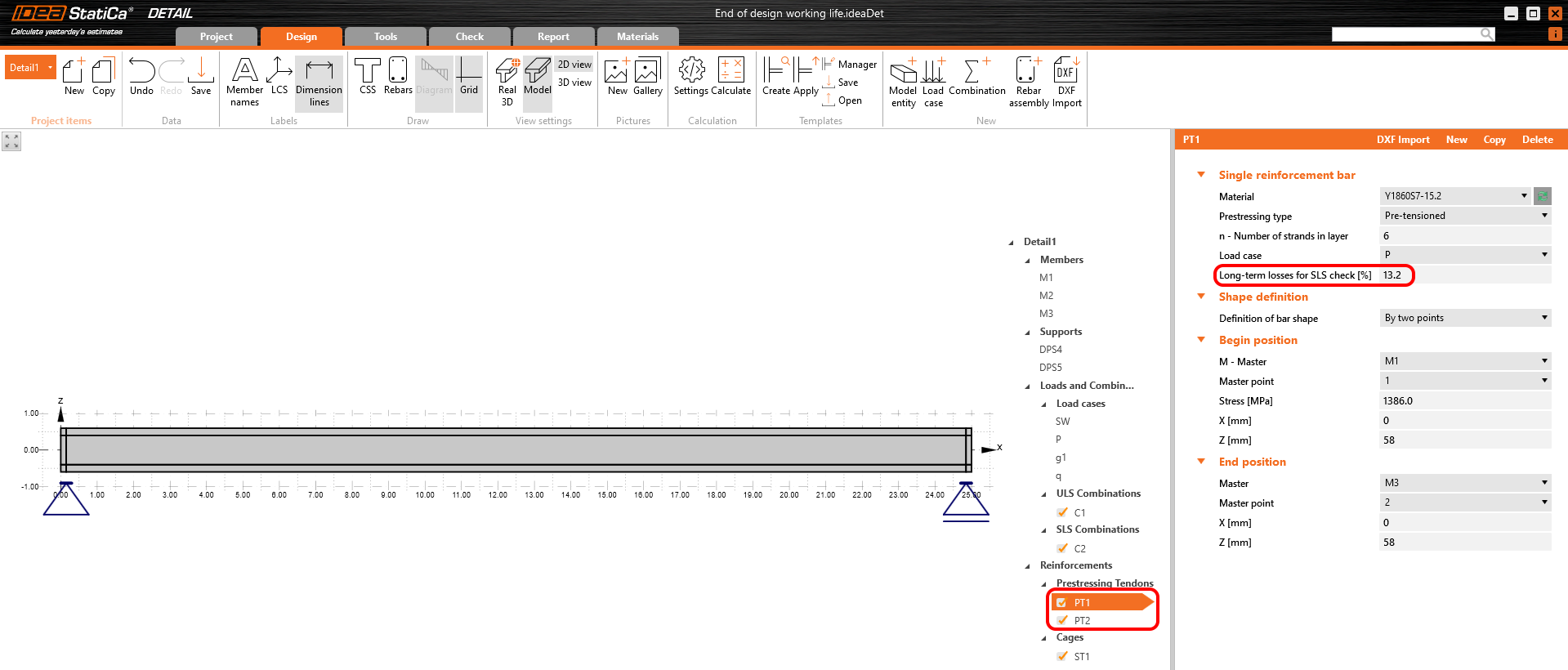
Task: Click Copy in the PT1 header
Action: 1494,140
